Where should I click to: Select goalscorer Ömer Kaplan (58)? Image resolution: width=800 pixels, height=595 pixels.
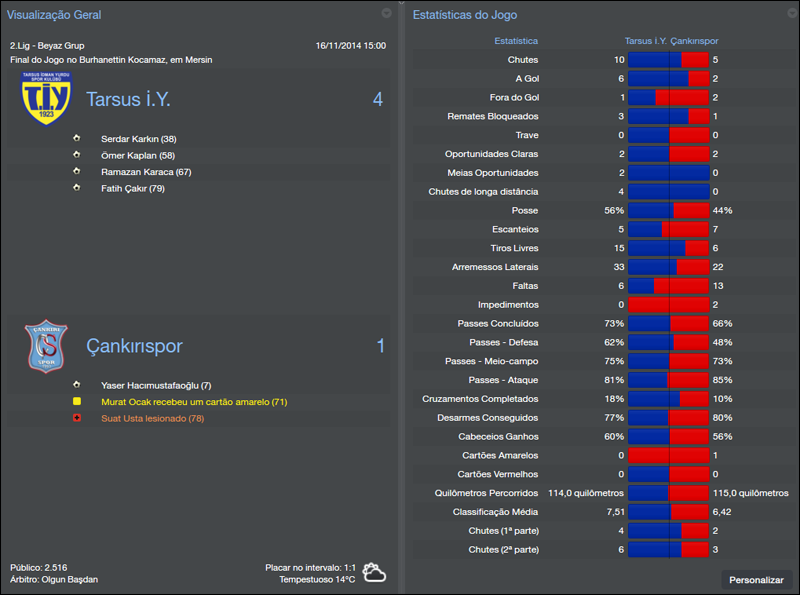coord(138,155)
